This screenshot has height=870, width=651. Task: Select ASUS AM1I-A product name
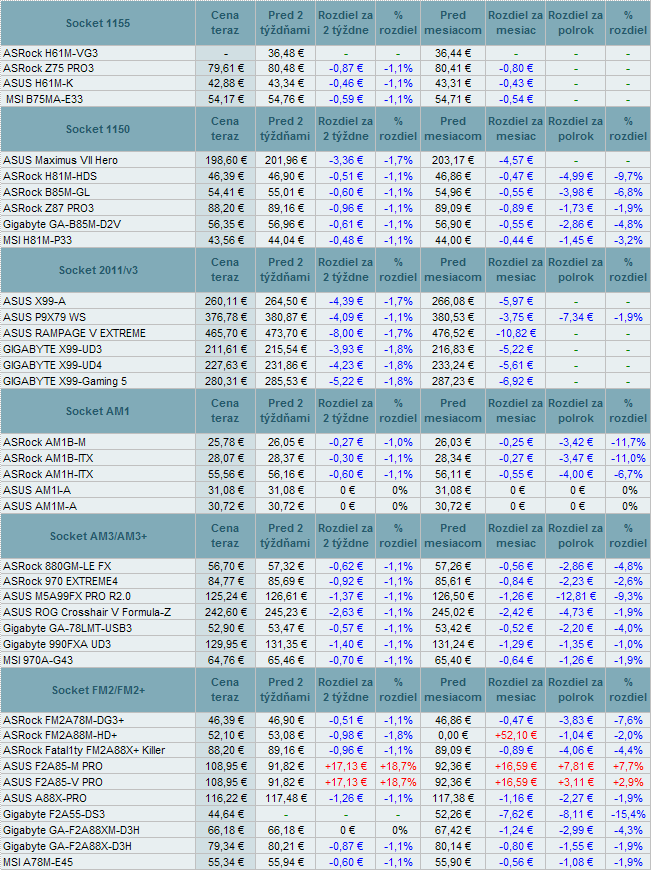(37, 491)
